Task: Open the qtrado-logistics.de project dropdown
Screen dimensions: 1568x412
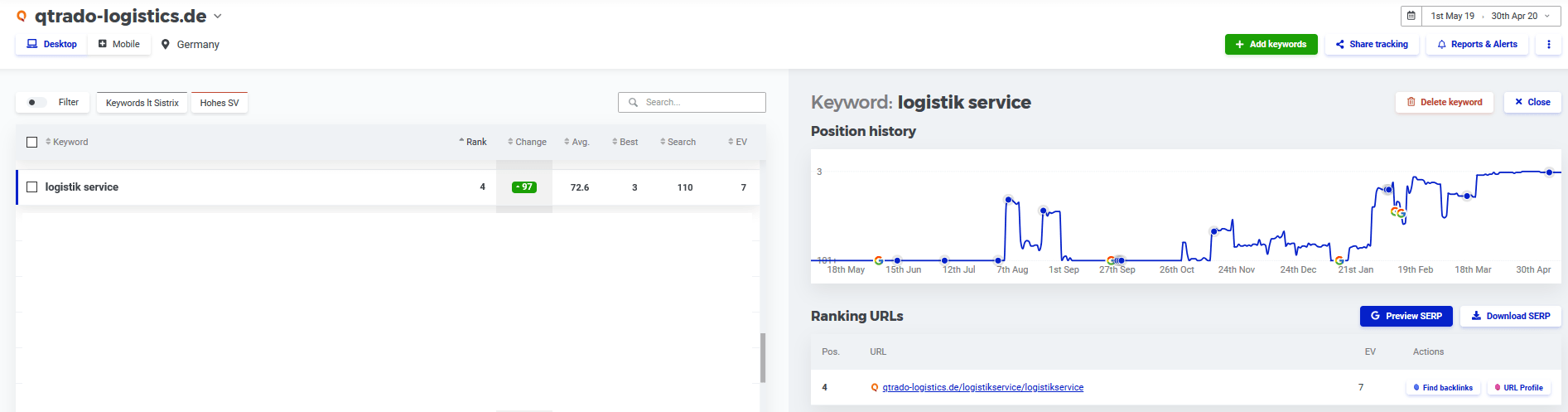Action: [x=218, y=17]
